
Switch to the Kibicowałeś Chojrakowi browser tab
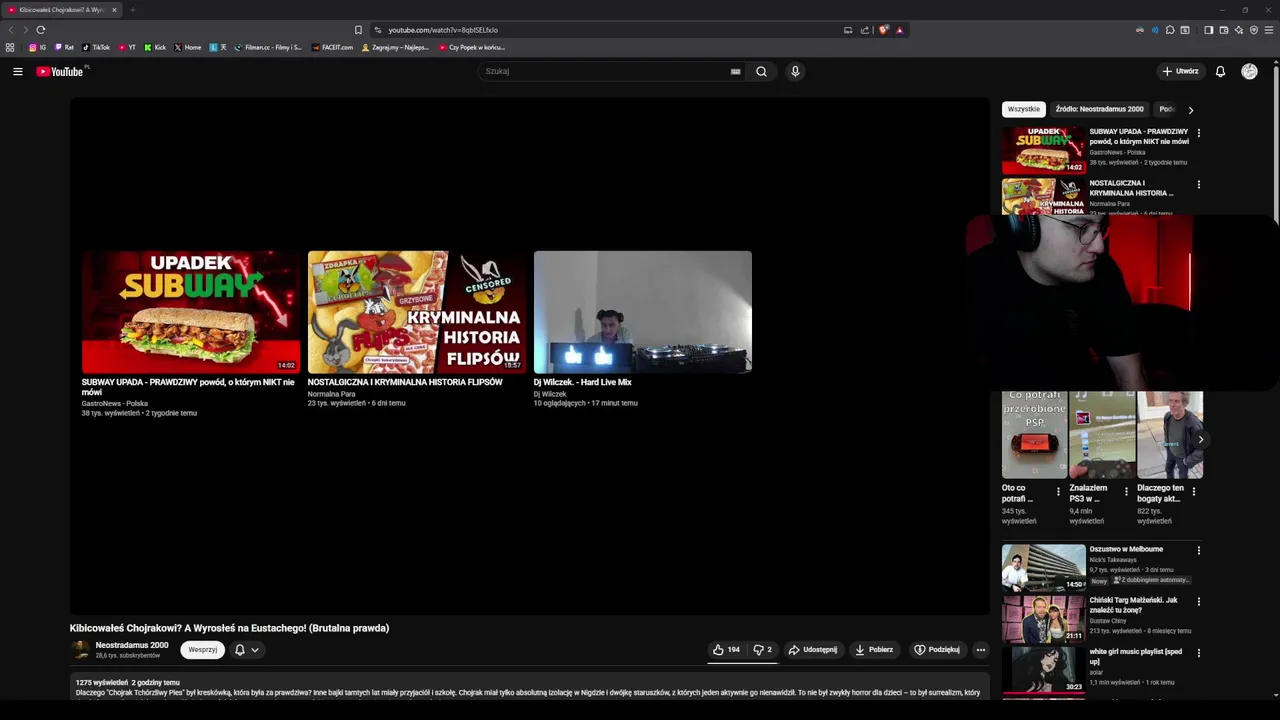coord(62,10)
